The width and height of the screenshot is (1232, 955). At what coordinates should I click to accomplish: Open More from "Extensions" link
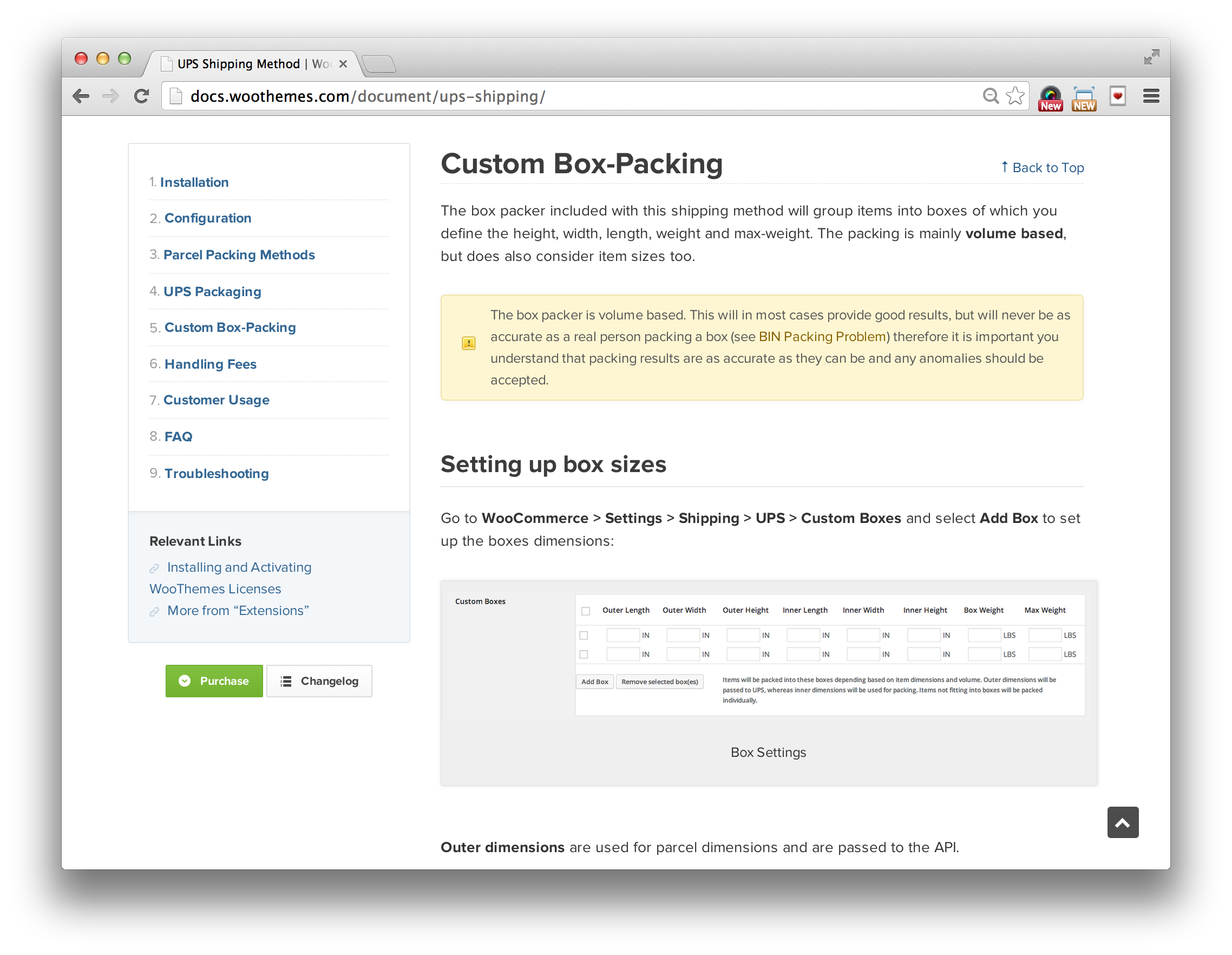(x=238, y=611)
